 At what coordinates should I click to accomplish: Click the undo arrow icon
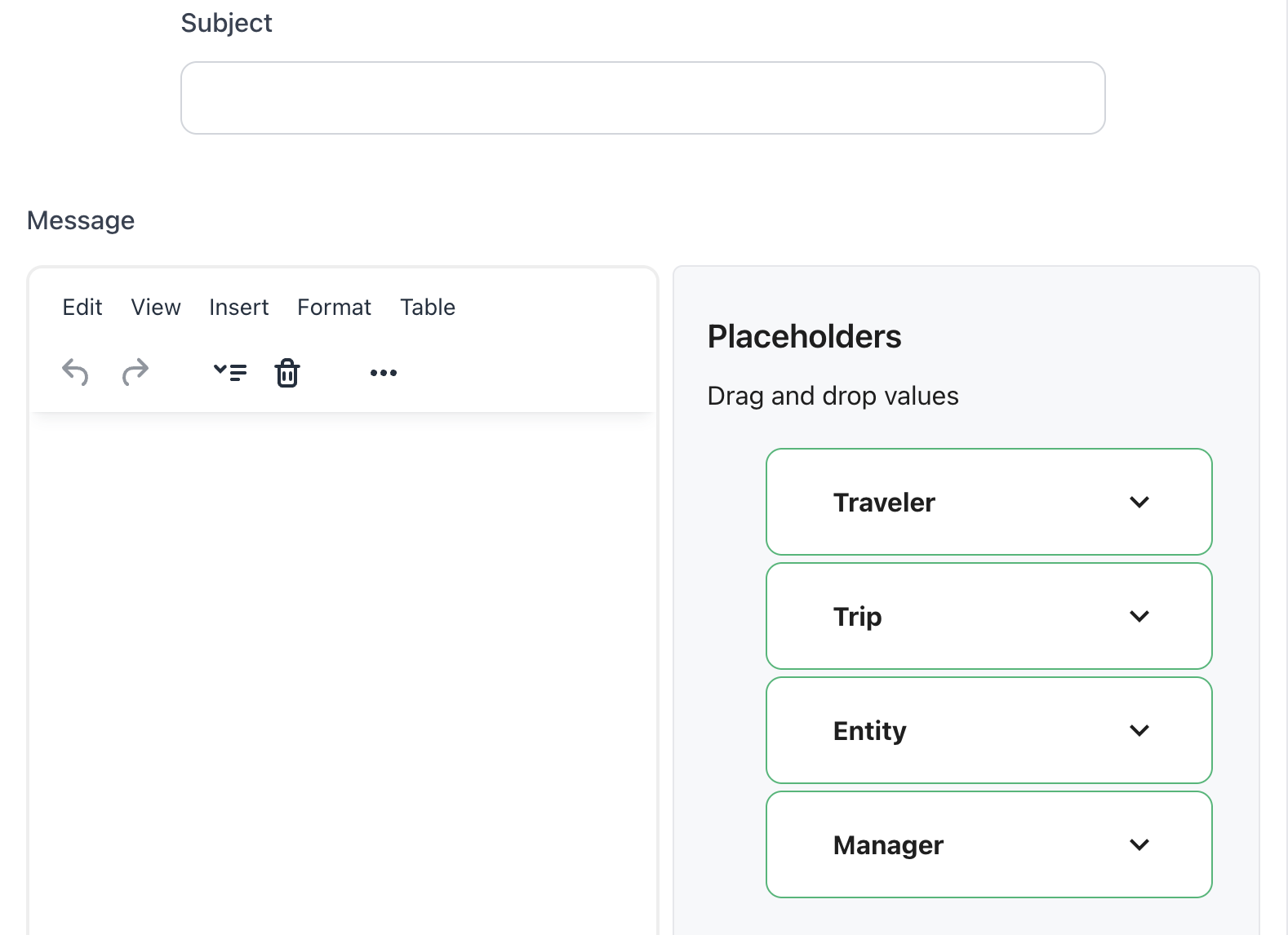(x=75, y=373)
